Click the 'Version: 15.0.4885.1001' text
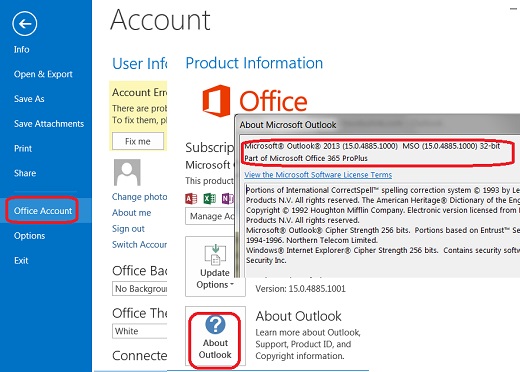Screen dimensions: 520x372 pos(300,289)
